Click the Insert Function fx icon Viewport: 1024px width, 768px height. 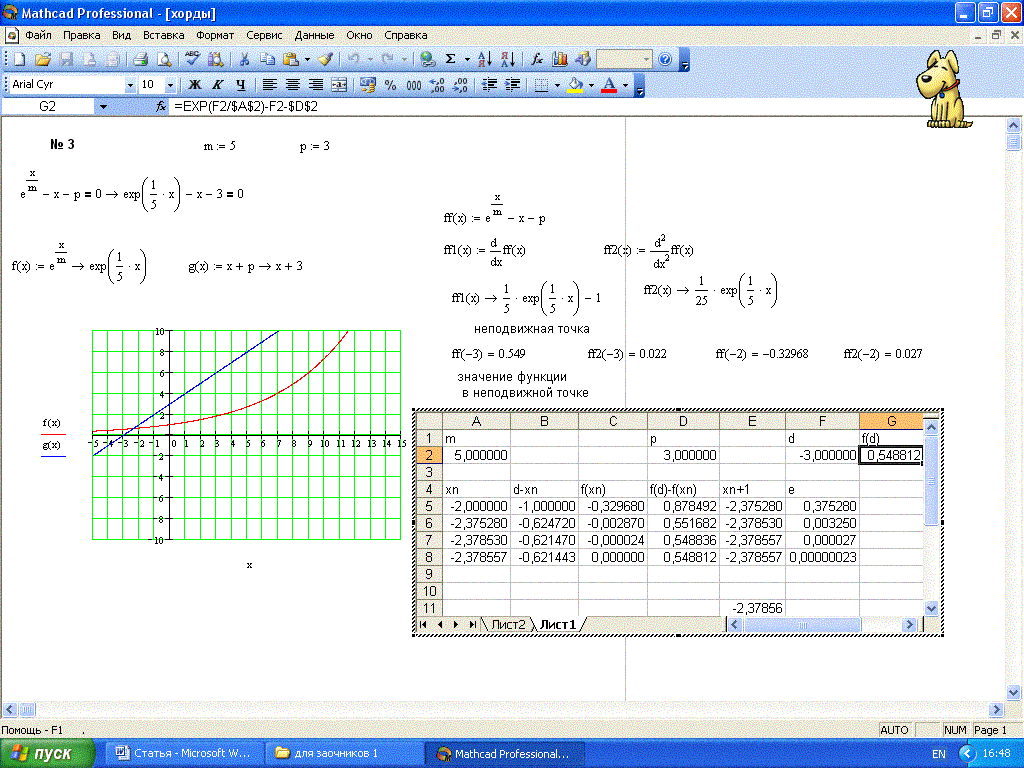[537, 59]
